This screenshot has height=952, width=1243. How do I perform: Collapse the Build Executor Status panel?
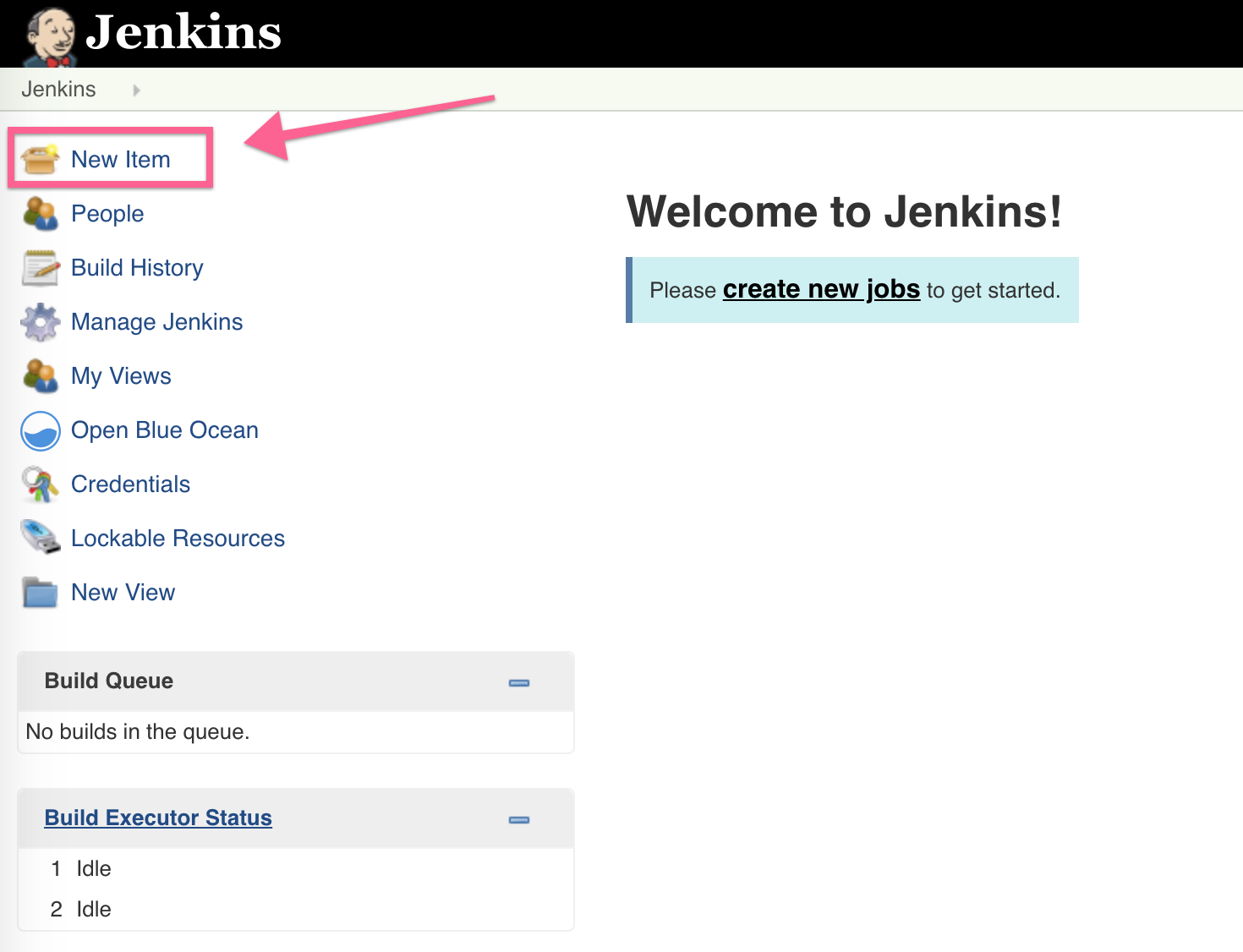(x=519, y=819)
